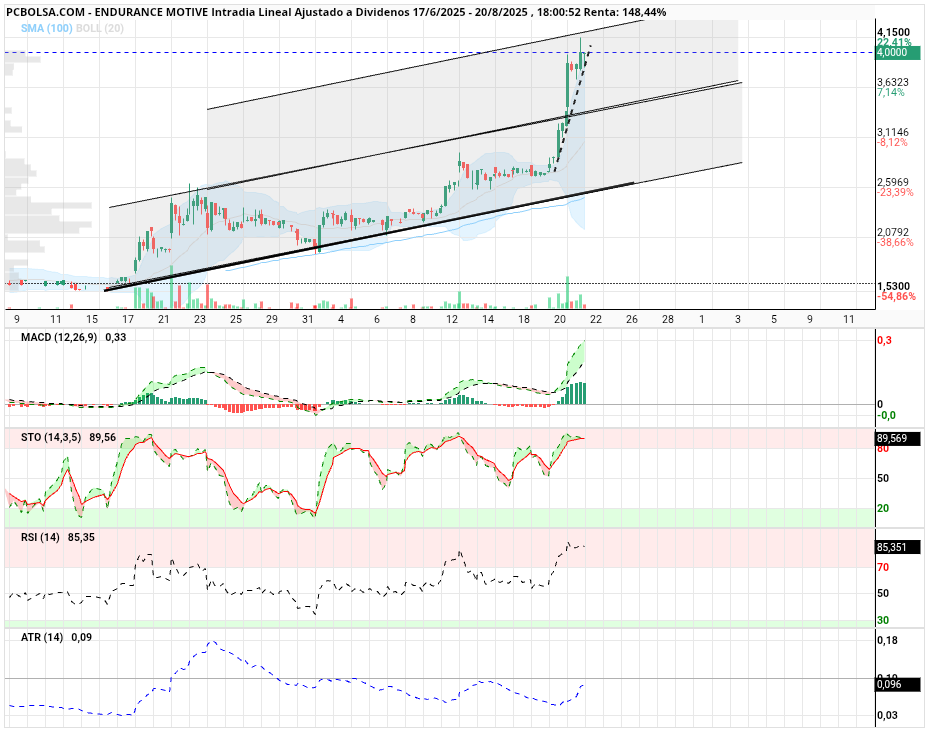The width and height of the screenshot is (929, 732).
Task: Click the 3,6323 price axis label
Action: click(893, 82)
